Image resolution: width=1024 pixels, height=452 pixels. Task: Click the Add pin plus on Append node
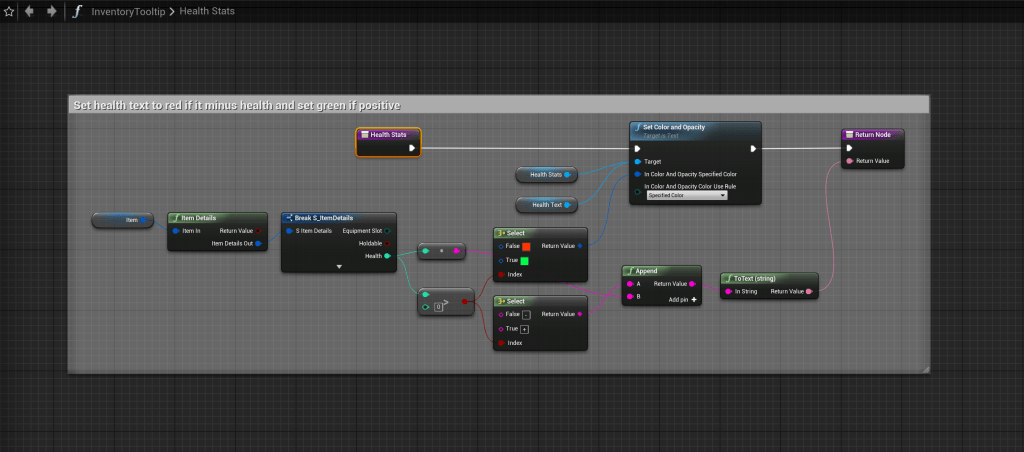point(693,299)
